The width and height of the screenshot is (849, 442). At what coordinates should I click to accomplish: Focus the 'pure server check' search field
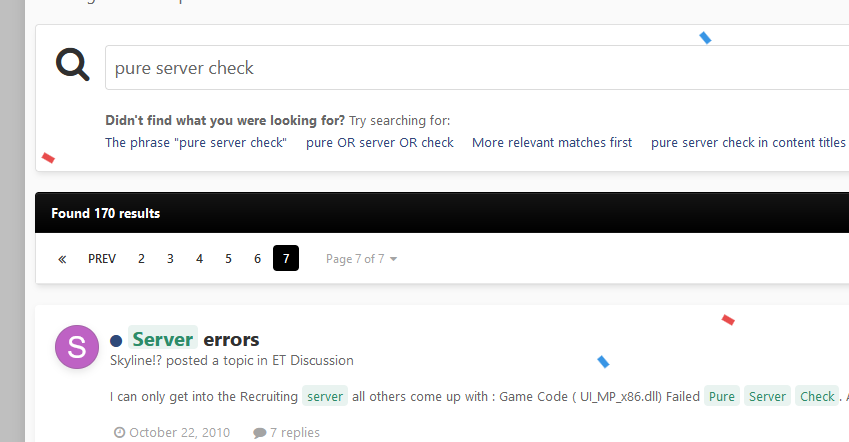[x=477, y=68]
